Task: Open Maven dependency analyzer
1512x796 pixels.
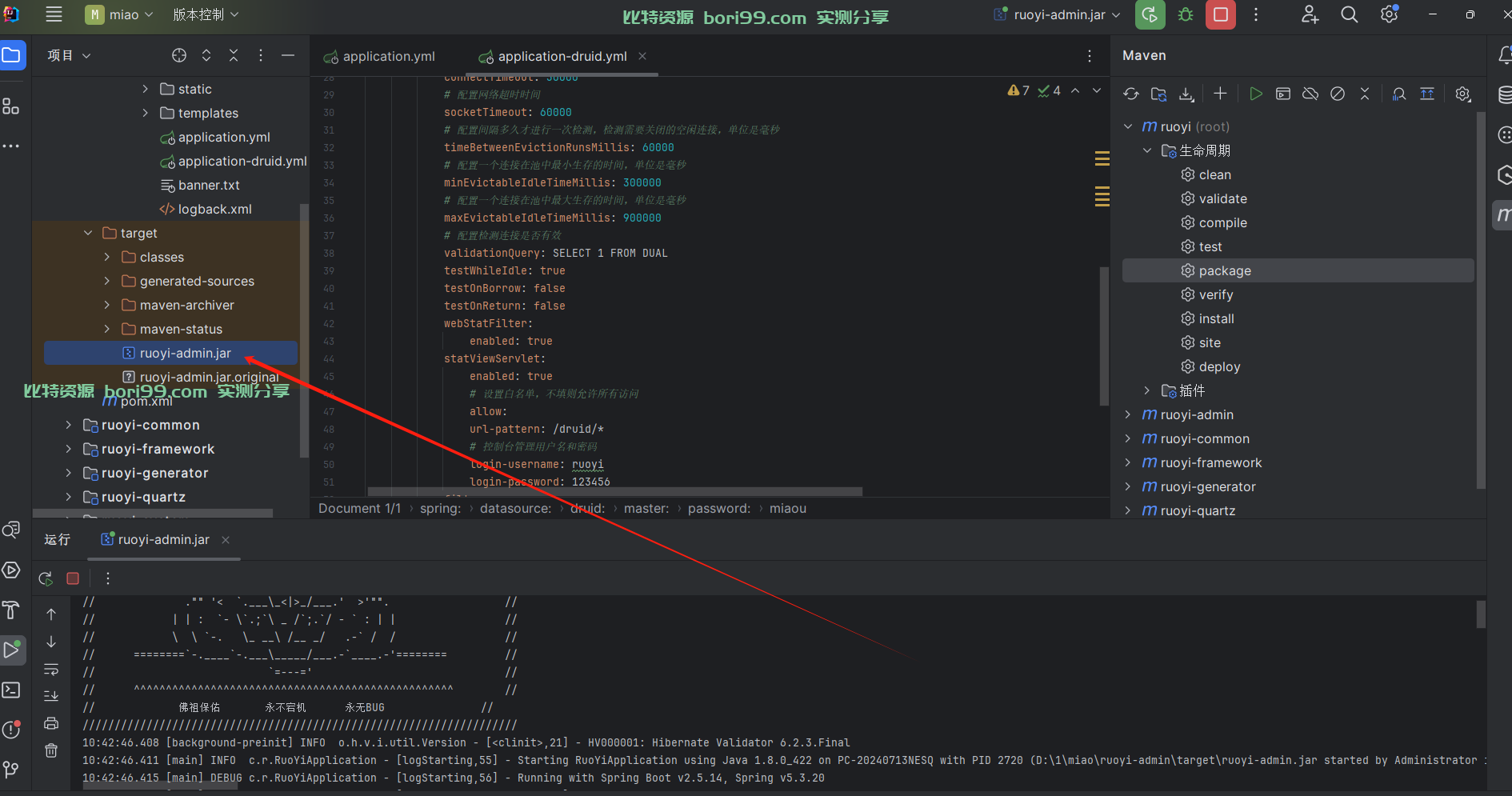Action: [x=1399, y=94]
